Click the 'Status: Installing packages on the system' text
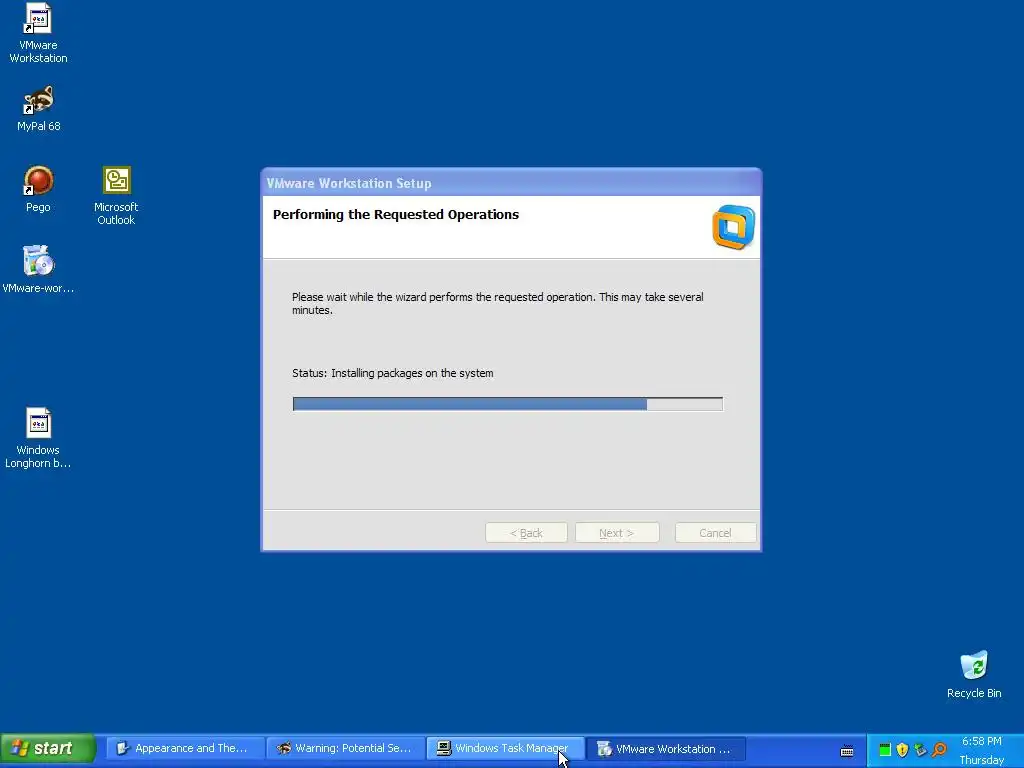1024x768 pixels. (392, 374)
